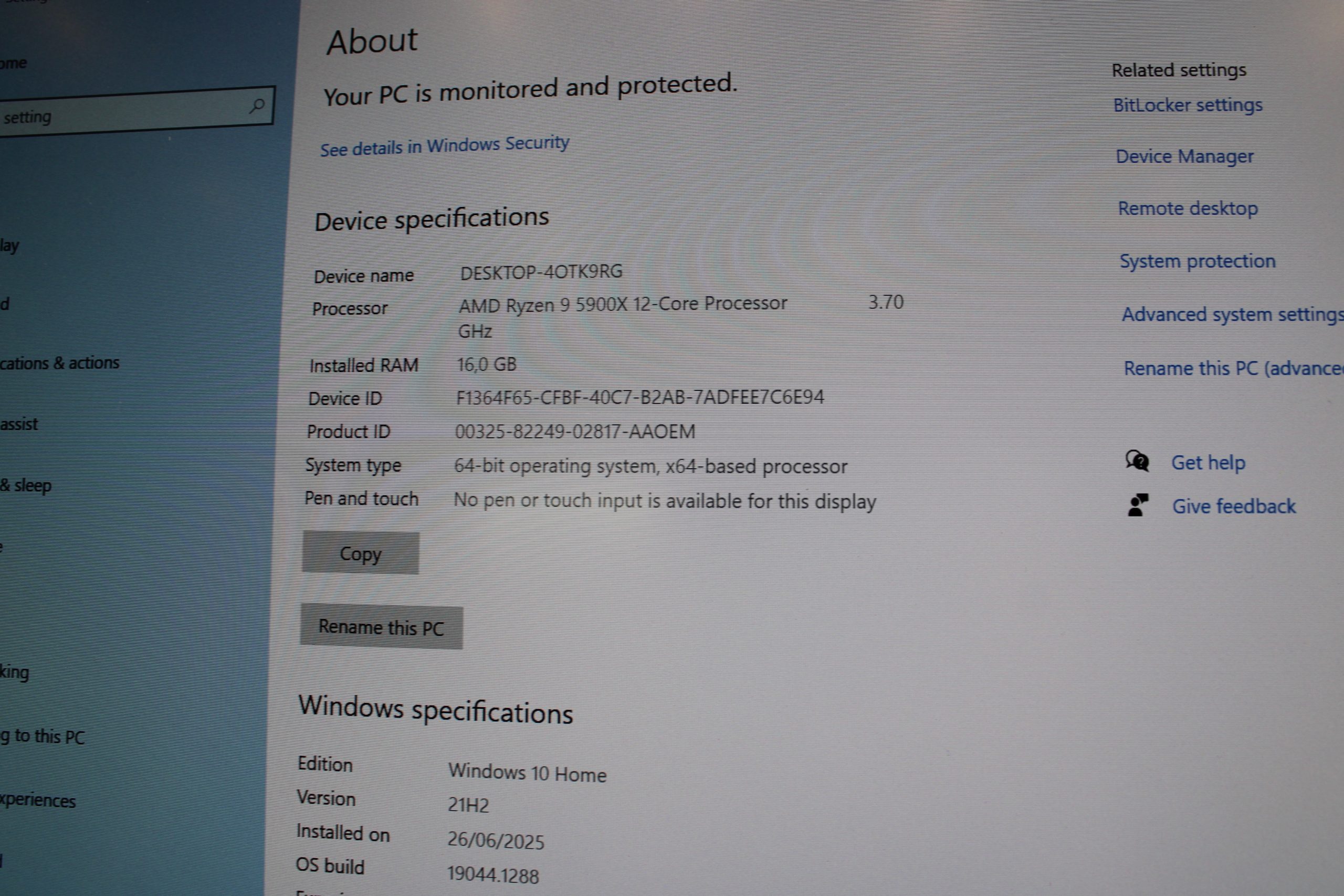
Task: Click the Installed RAM label
Action: (364, 365)
